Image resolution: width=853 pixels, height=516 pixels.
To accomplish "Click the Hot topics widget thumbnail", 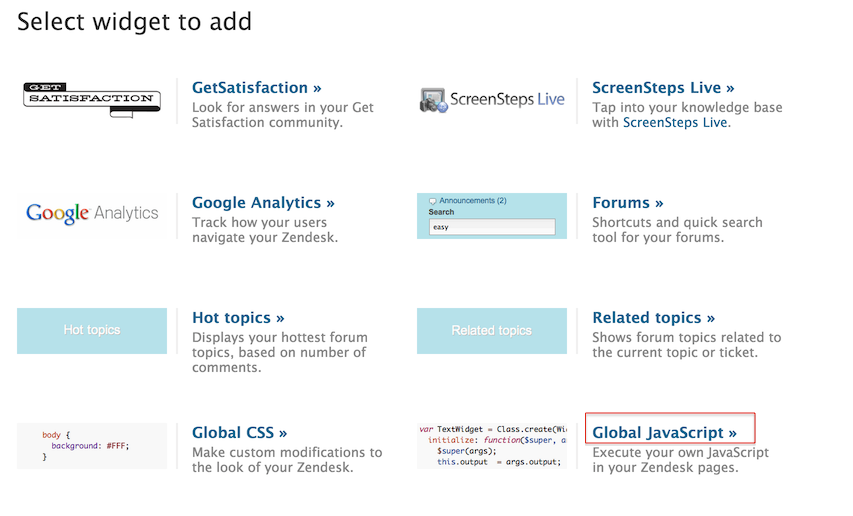I will click(x=92, y=330).
